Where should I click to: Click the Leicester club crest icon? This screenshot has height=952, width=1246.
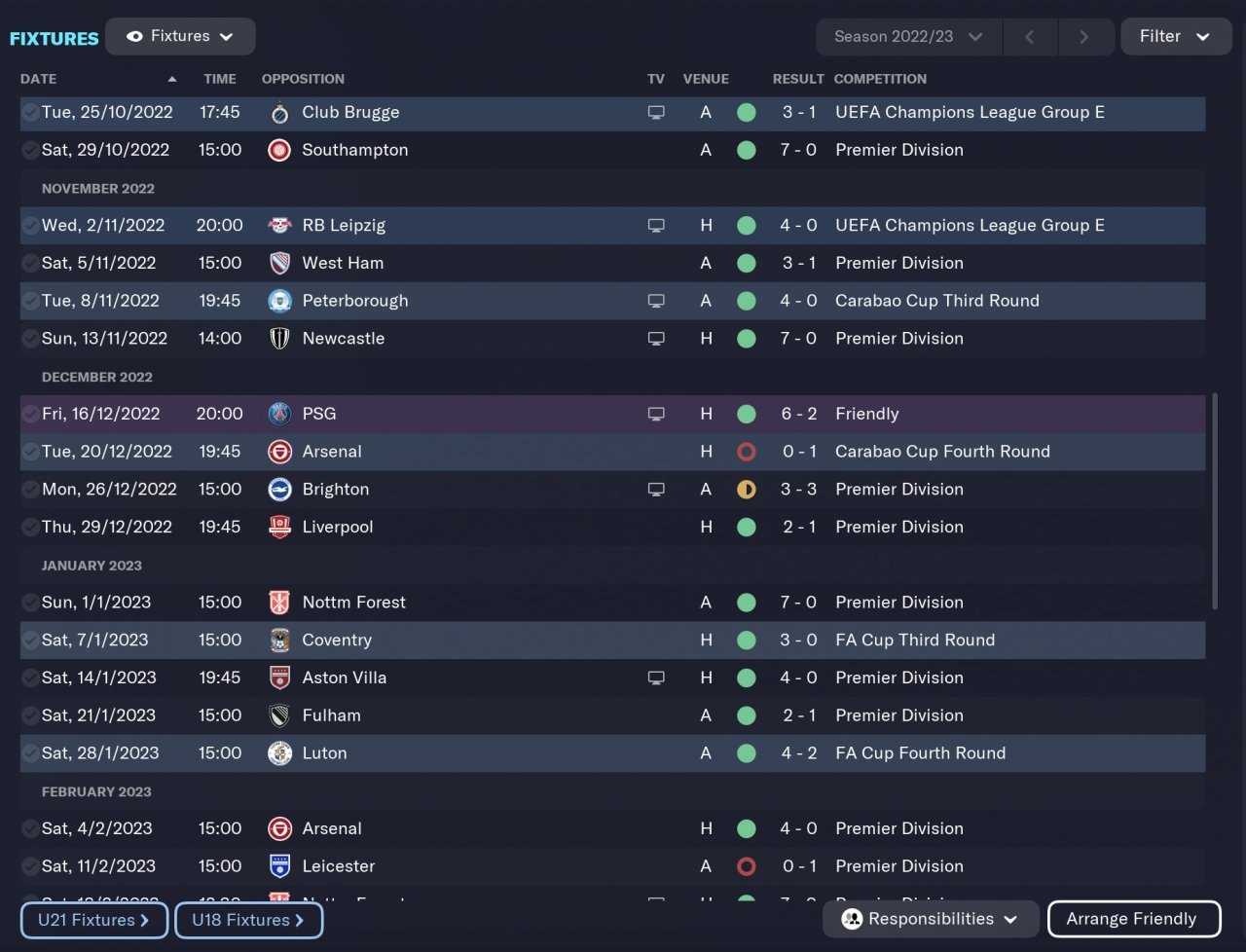click(279, 866)
